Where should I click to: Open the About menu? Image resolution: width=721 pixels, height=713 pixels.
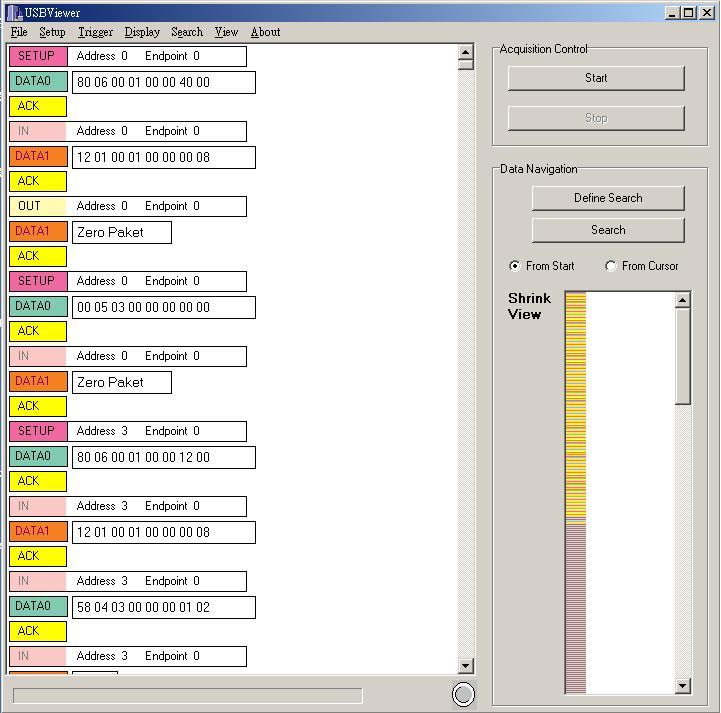tap(265, 32)
